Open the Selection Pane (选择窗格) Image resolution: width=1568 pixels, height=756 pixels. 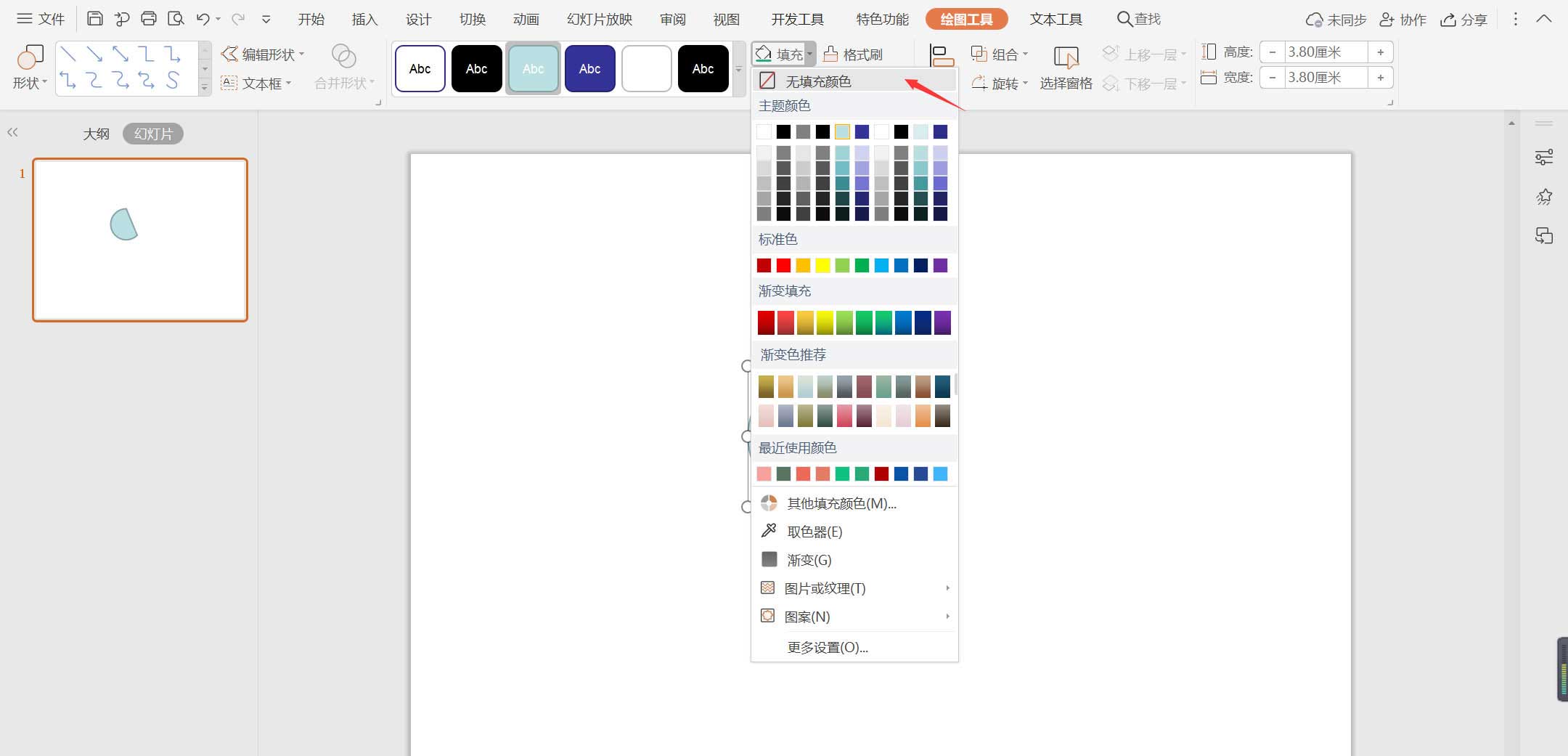coord(1066,68)
